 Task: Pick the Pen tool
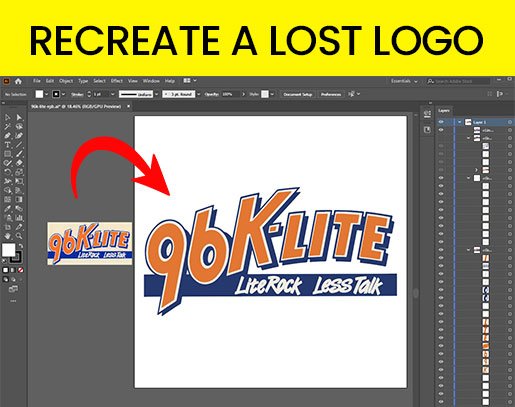coord(8,136)
